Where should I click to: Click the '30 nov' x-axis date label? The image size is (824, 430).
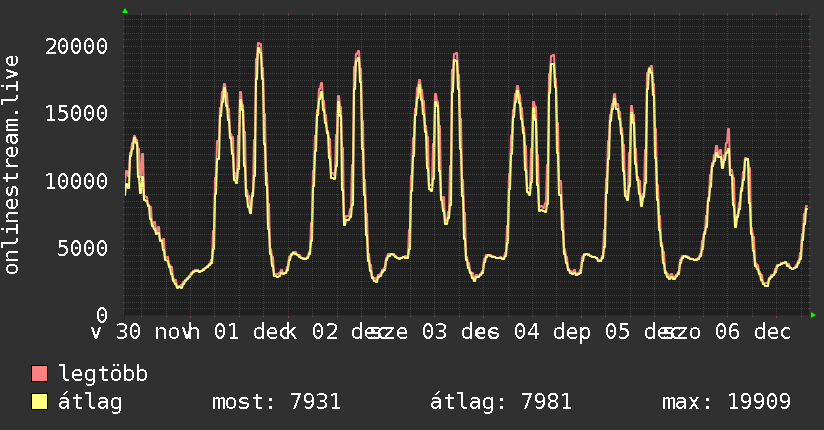(152, 332)
